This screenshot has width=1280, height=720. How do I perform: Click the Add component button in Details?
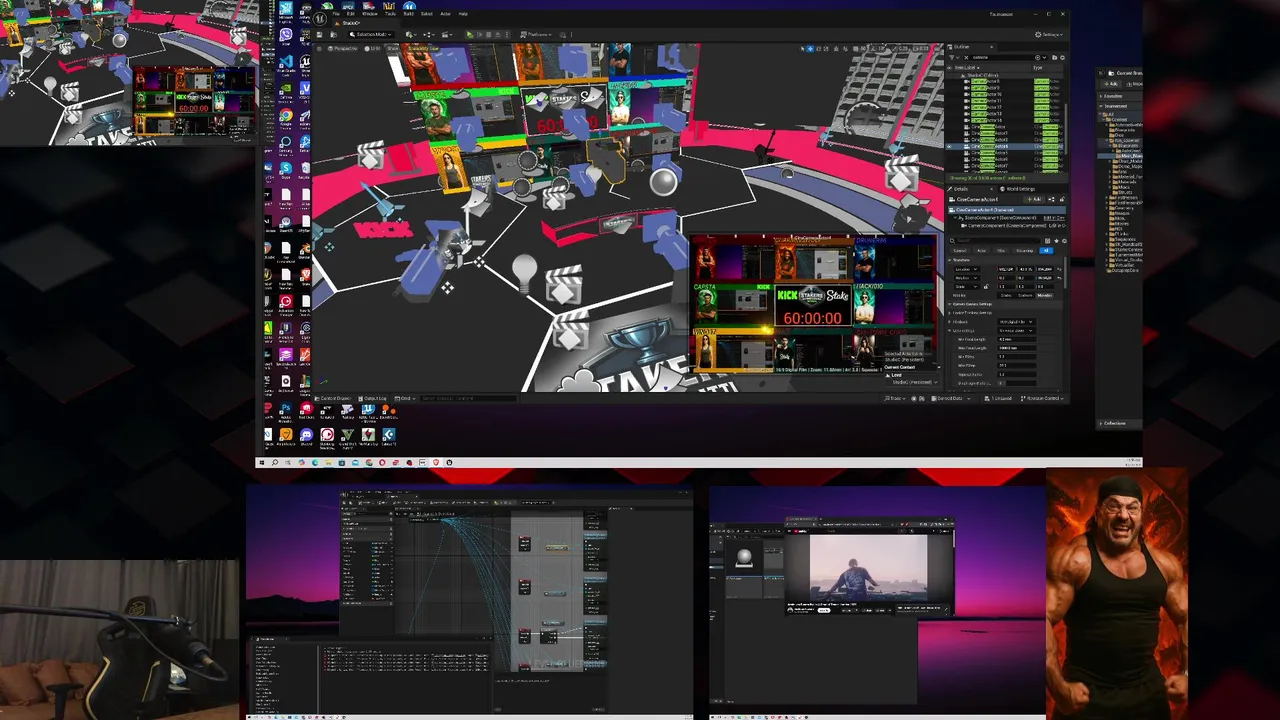(x=1033, y=199)
